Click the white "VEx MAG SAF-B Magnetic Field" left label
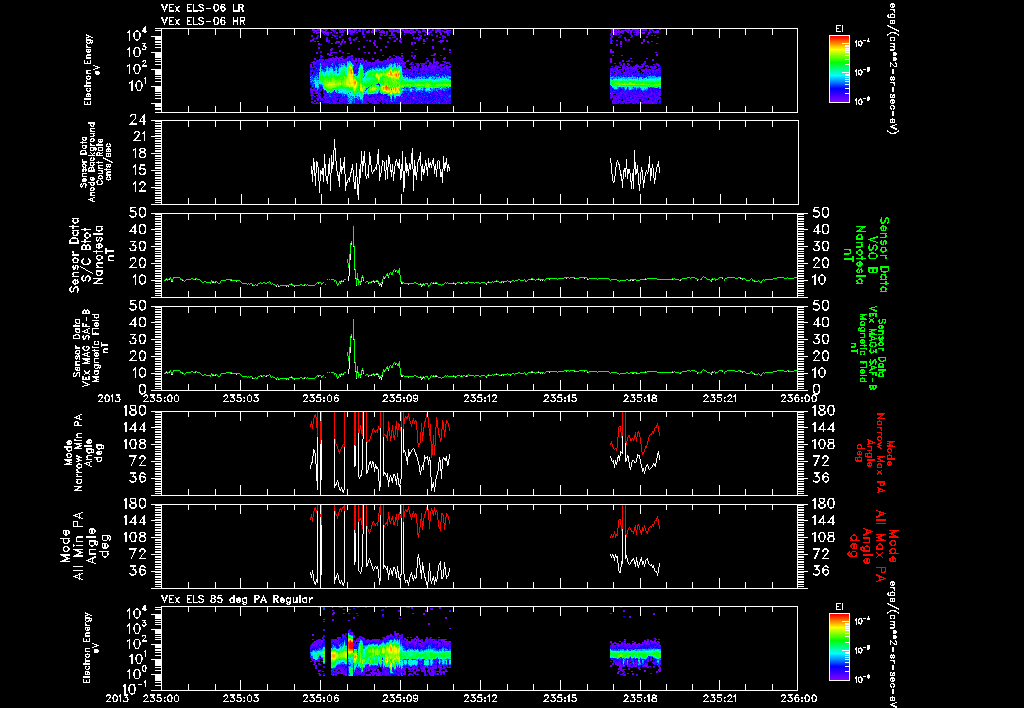Image resolution: width=1024 pixels, height=708 pixels. coord(91,347)
